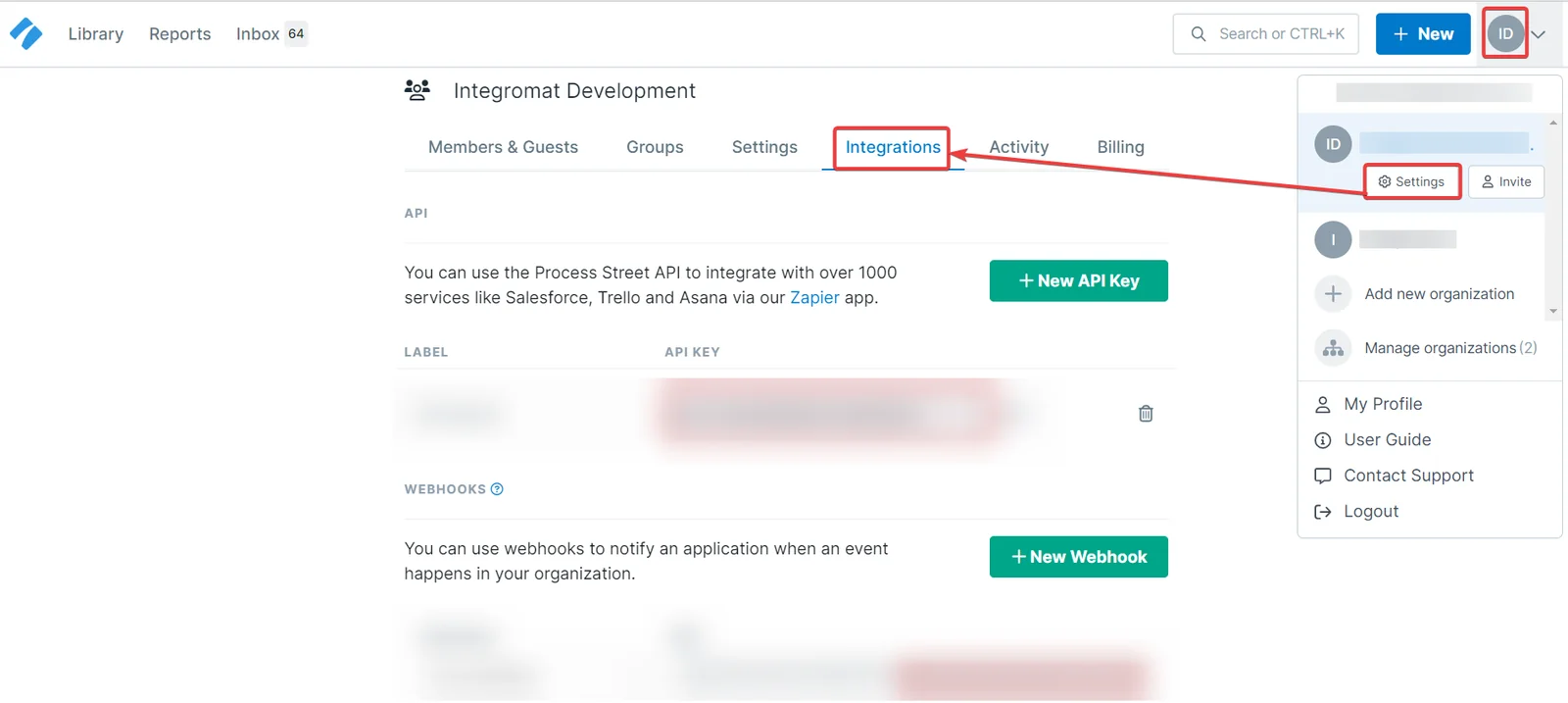Click the Process Street logo icon

point(25,33)
